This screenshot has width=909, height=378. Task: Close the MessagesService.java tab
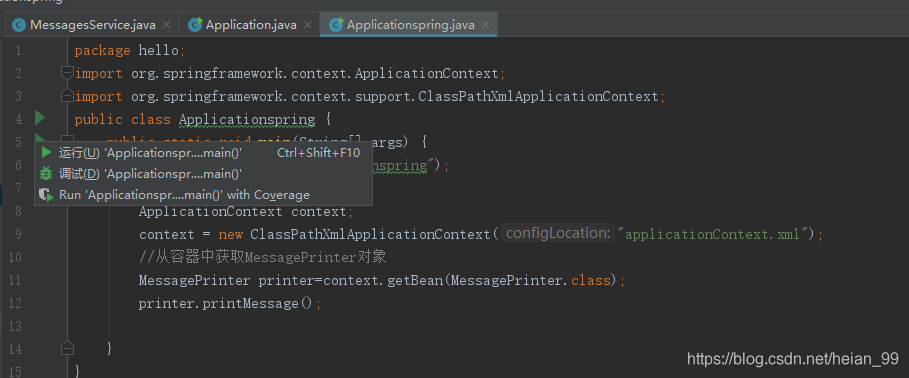pos(166,25)
